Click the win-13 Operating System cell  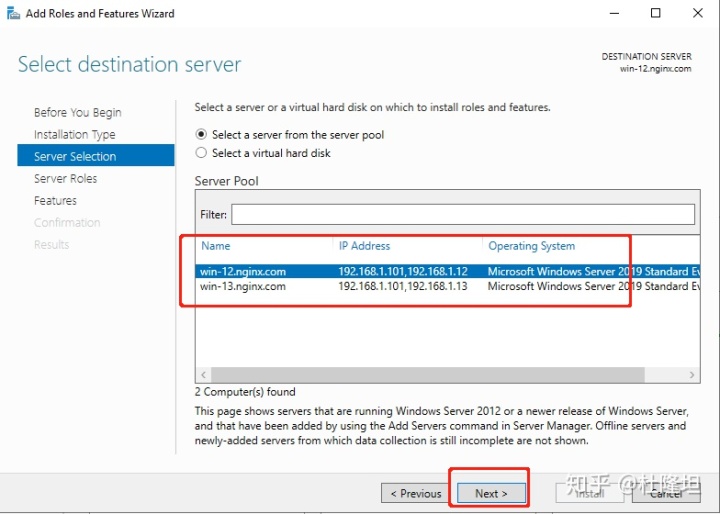point(594,286)
